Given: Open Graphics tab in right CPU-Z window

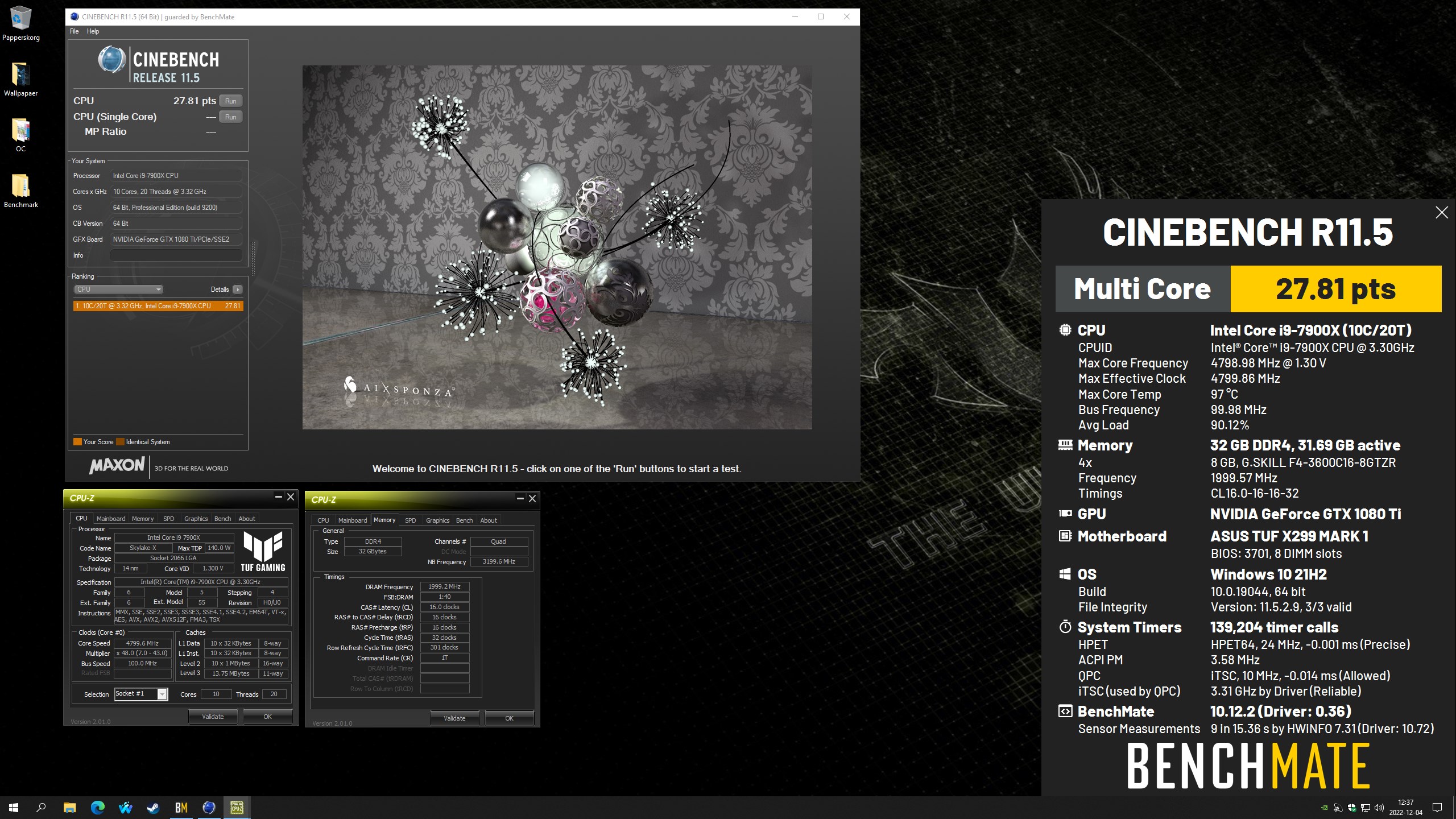Looking at the screenshot, I should pos(438,520).
